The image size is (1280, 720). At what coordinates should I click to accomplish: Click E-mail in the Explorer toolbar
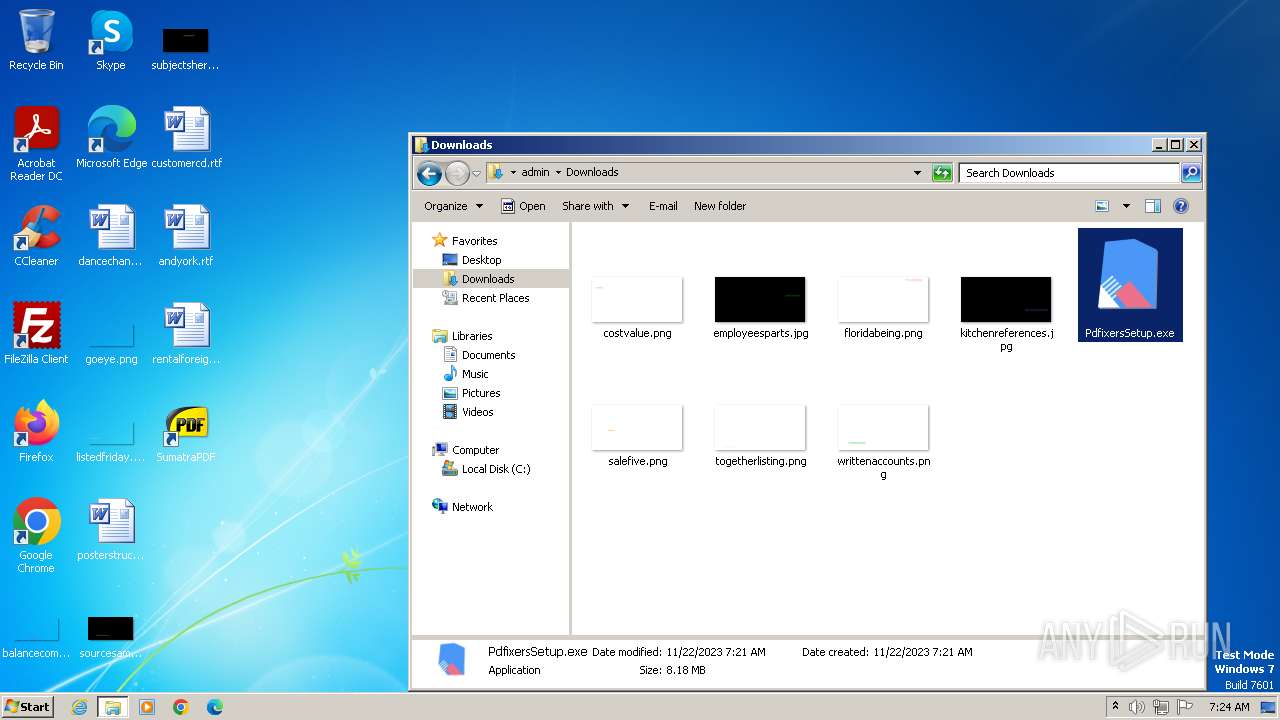[x=663, y=206]
